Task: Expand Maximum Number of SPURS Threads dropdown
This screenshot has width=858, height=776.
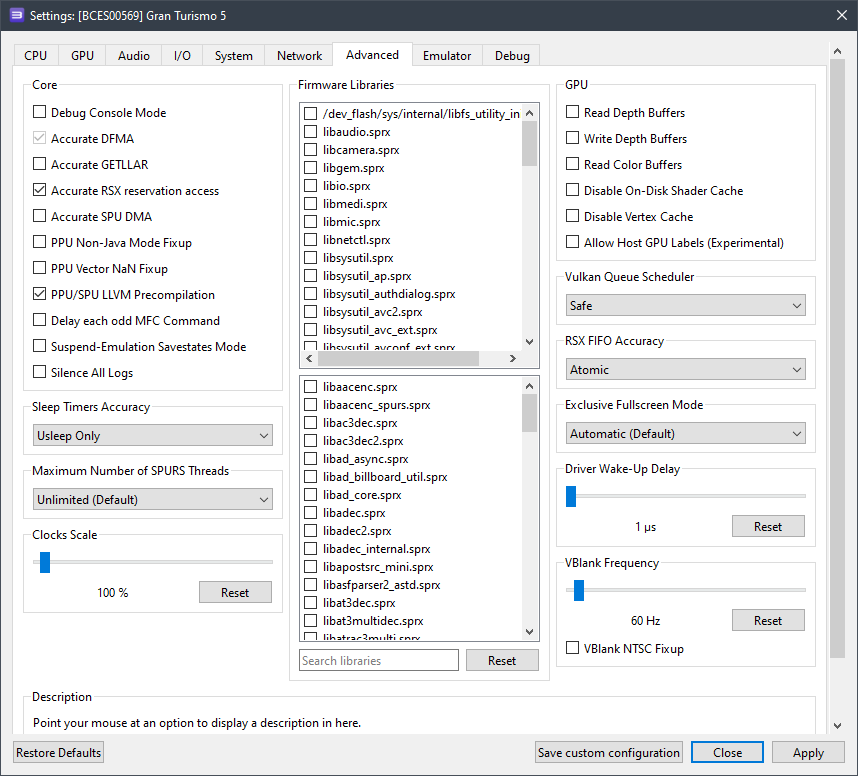Action: pos(152,500)
